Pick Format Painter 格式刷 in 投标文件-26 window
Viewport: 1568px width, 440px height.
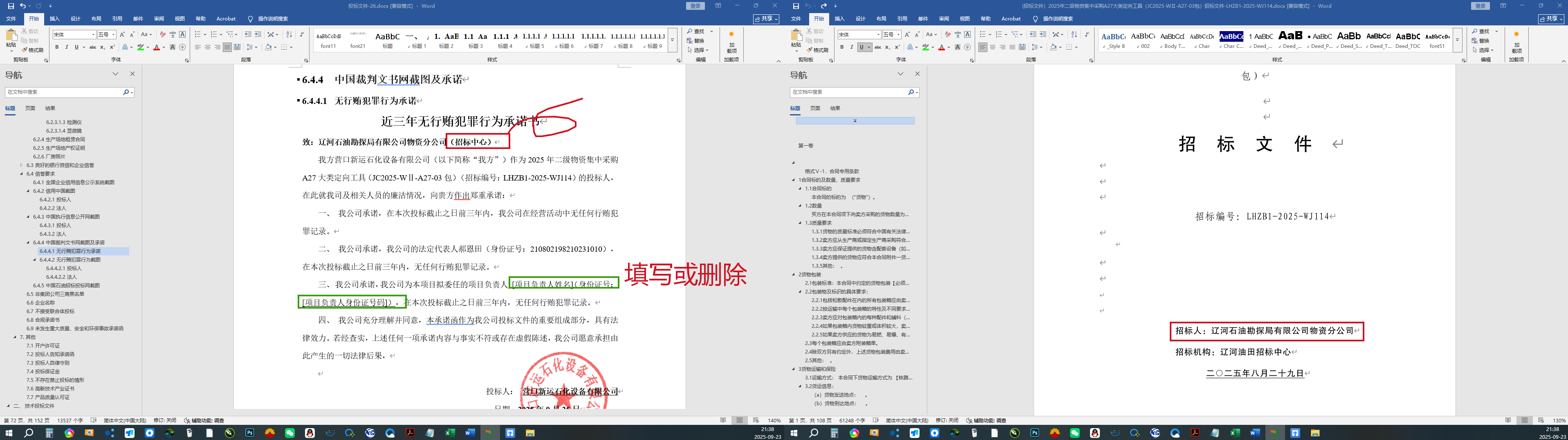[x=33, y=50]
